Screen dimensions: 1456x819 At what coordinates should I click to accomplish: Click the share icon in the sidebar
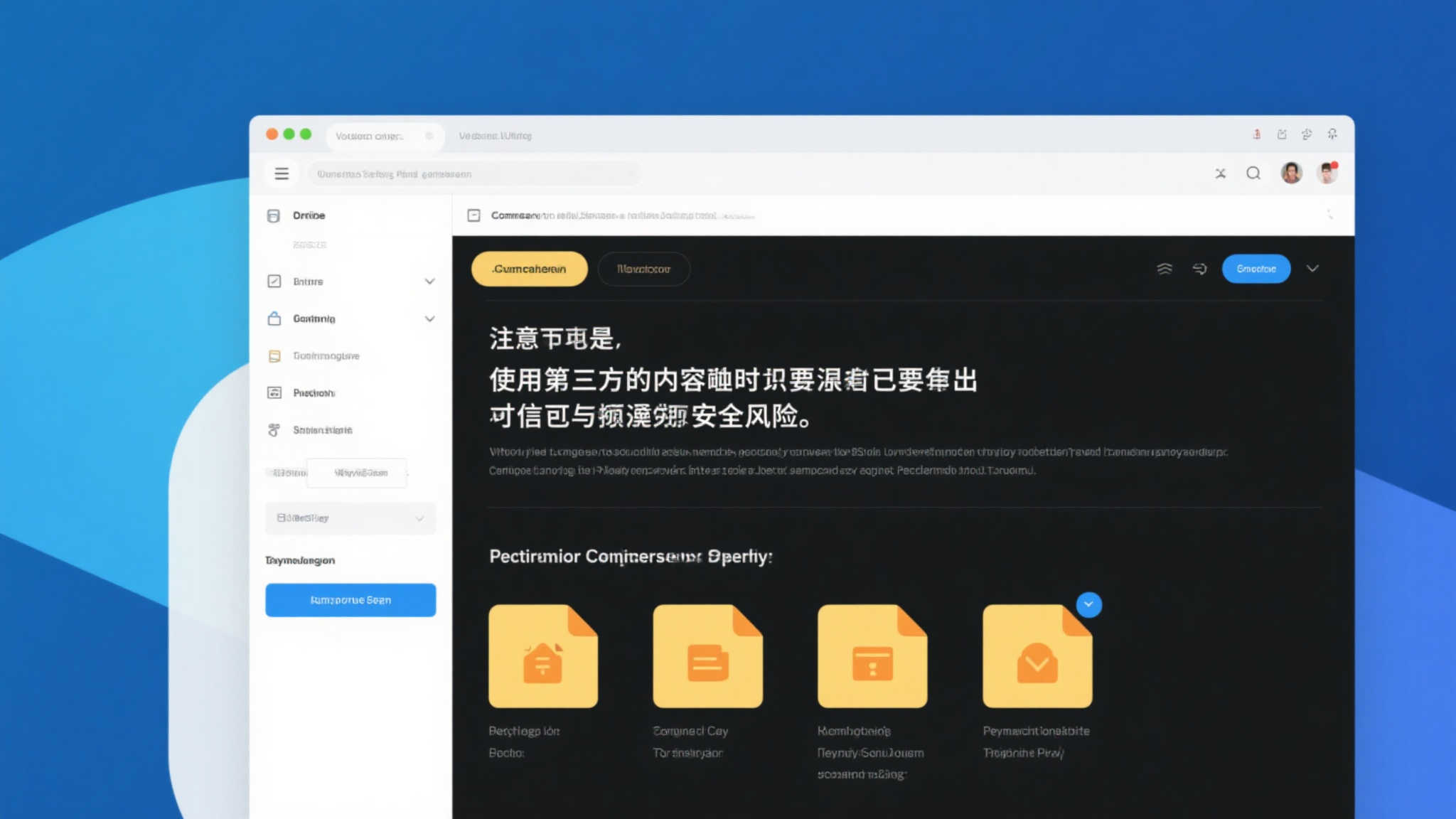pyautogui.click(x=274, y=429)
